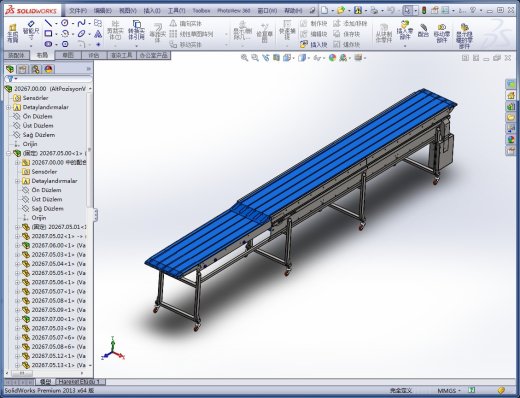The height and width of the screenshot is (398, 520).
Task: Select the Line sketch tool
Action: 48,23
